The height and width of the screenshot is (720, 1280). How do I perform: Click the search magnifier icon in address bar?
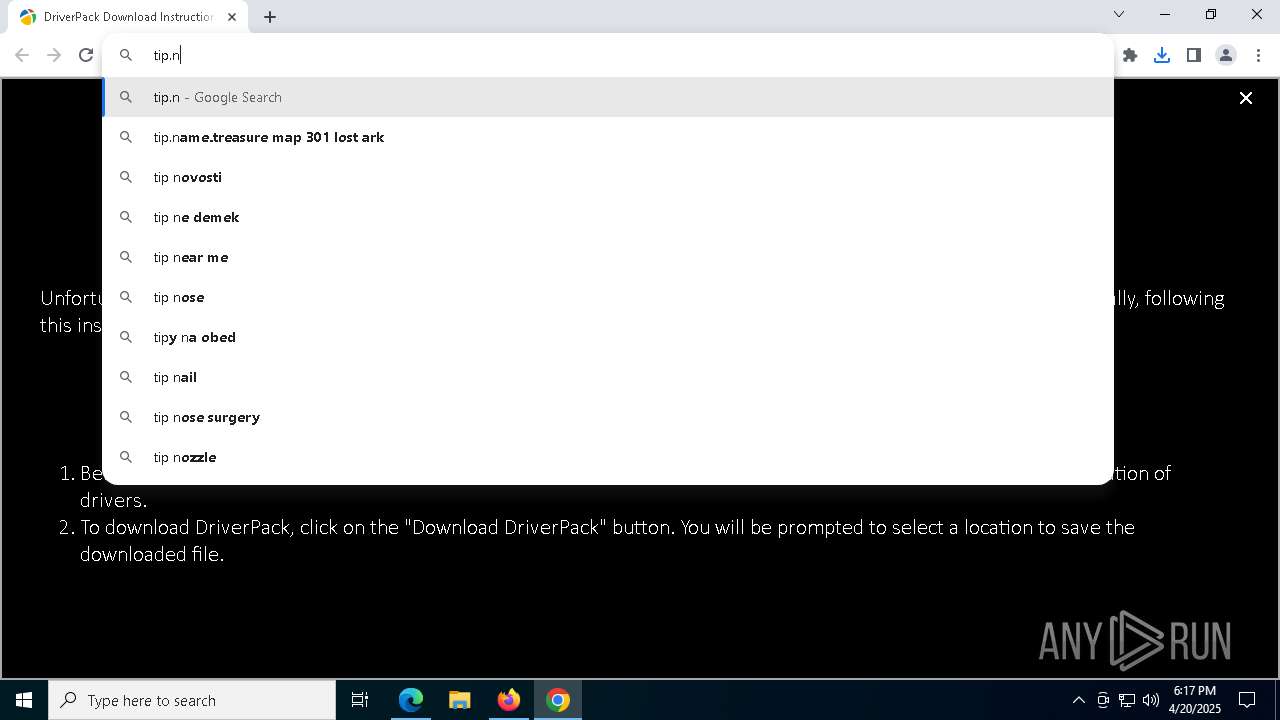tap(126, 55)
